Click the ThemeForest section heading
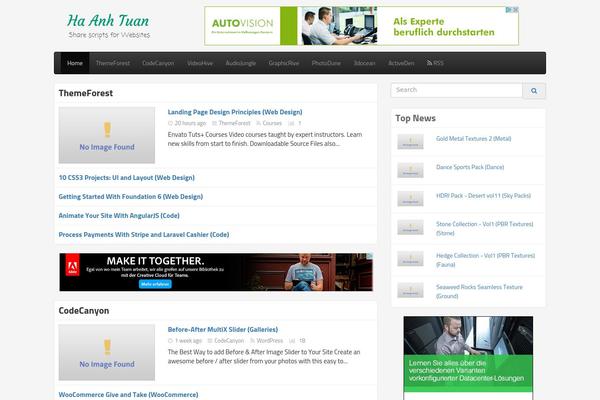This screenshot has width=600, height=400. 86,93
